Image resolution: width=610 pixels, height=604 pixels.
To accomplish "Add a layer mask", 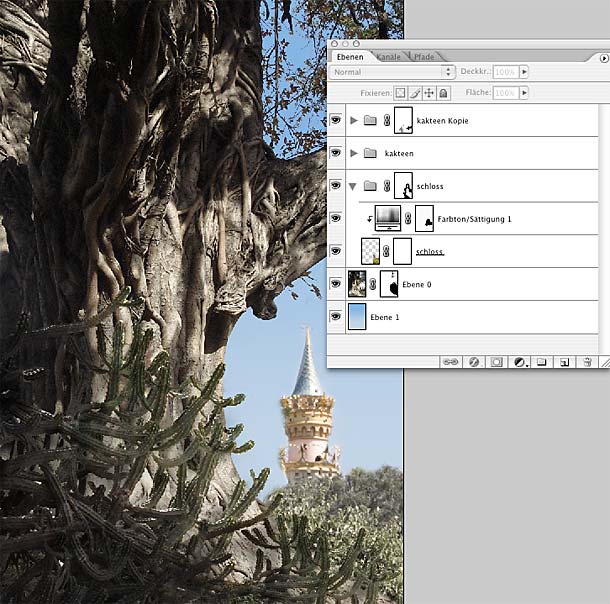I will pyautogui.click(x=496, y=362).
